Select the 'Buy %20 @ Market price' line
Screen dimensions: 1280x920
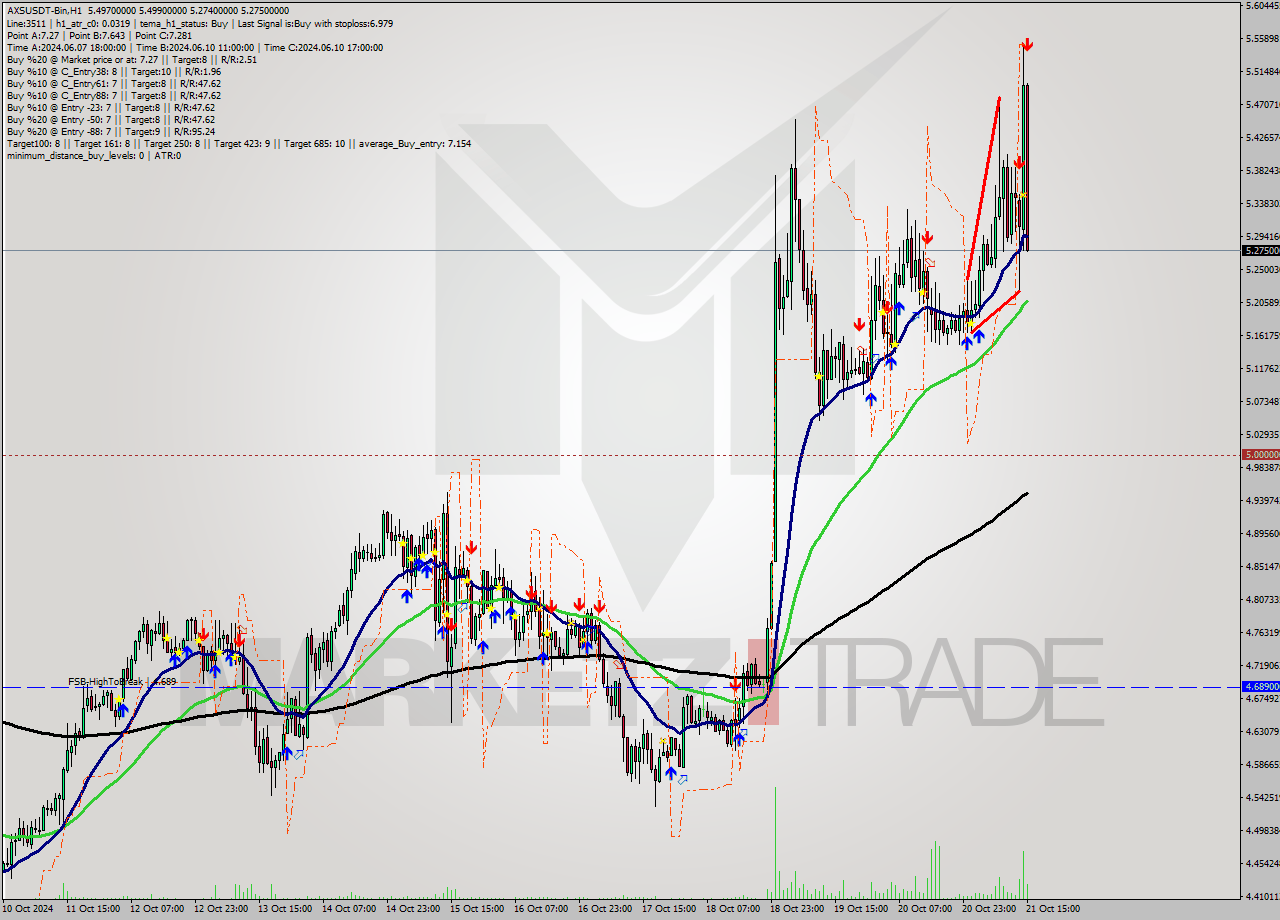pyautogui.click(x=131, y=59)
